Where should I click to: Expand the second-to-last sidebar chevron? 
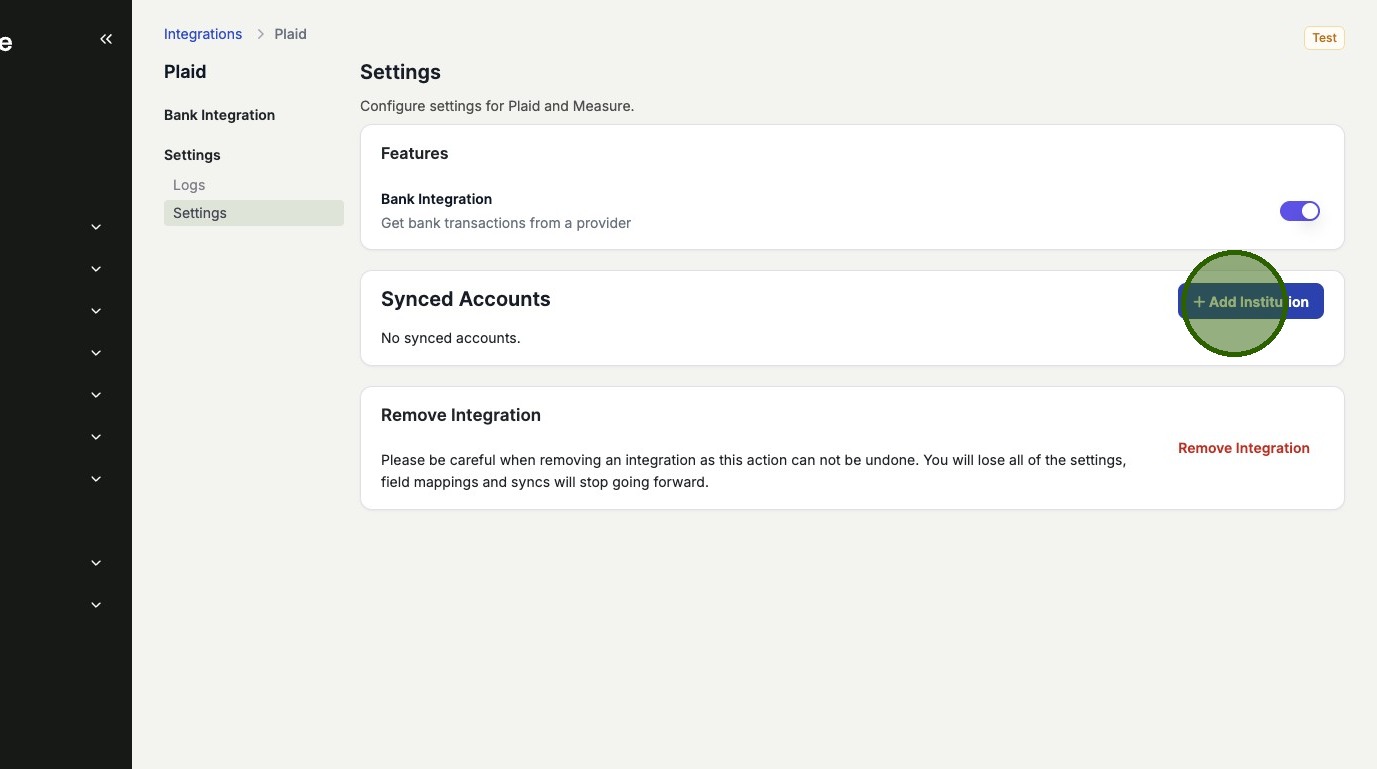click(x=96, y=563)
